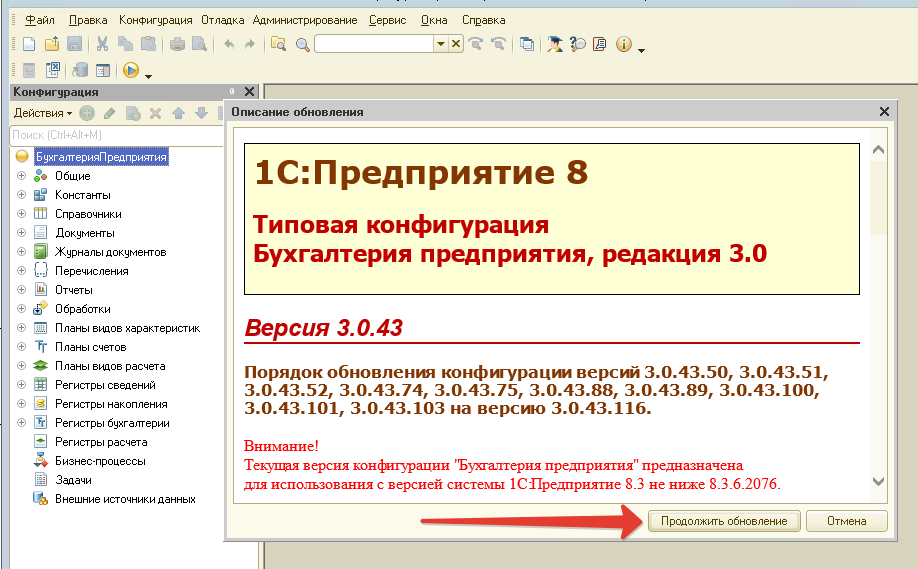This screenshot has height=569, width=918.
Task: Click the Продолжить обновление button
Action: click(x=724, y=521)
